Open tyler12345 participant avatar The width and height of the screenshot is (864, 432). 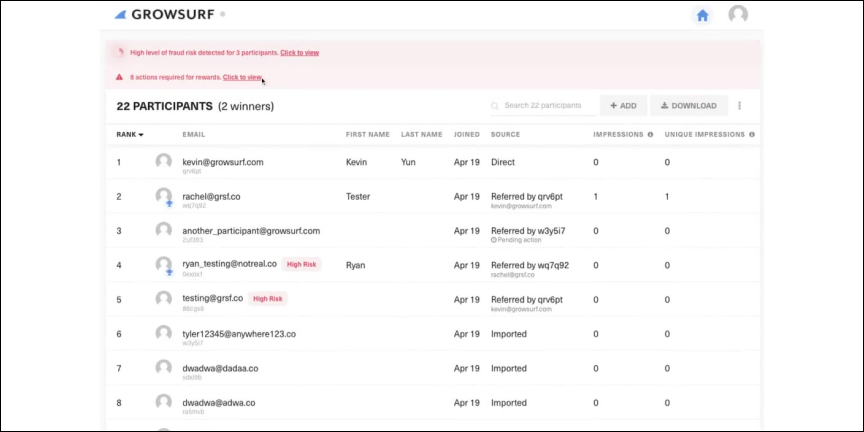tap(163, 333)
